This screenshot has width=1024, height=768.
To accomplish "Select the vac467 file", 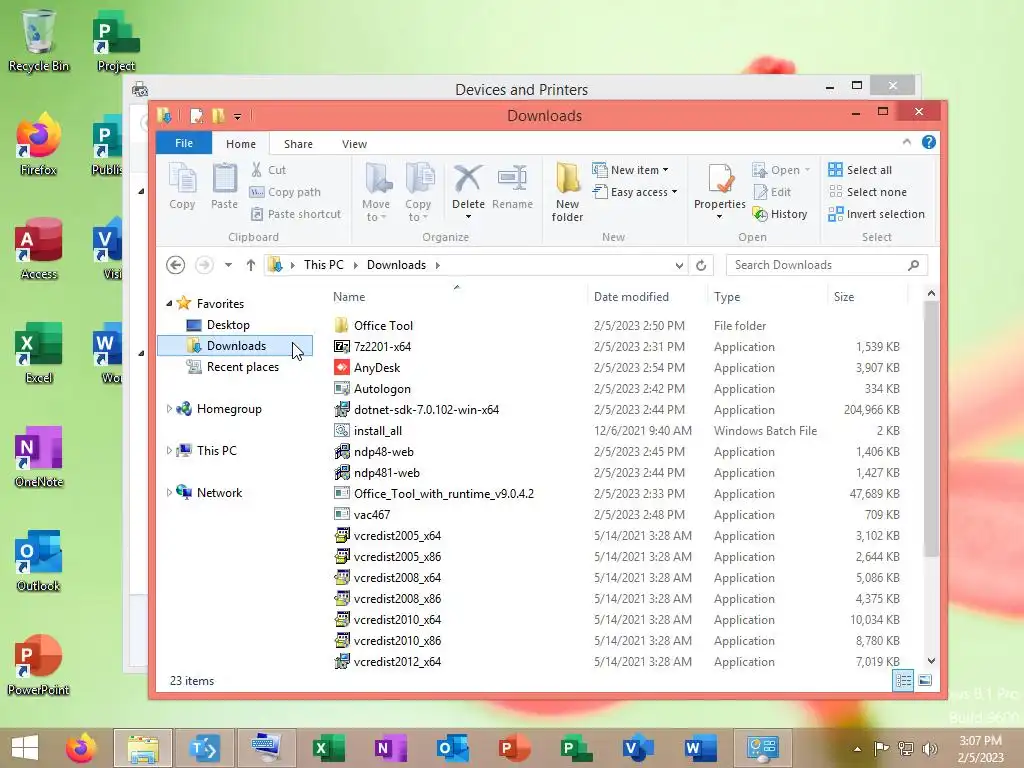I will pyautogui.click(x=372, y=515).
